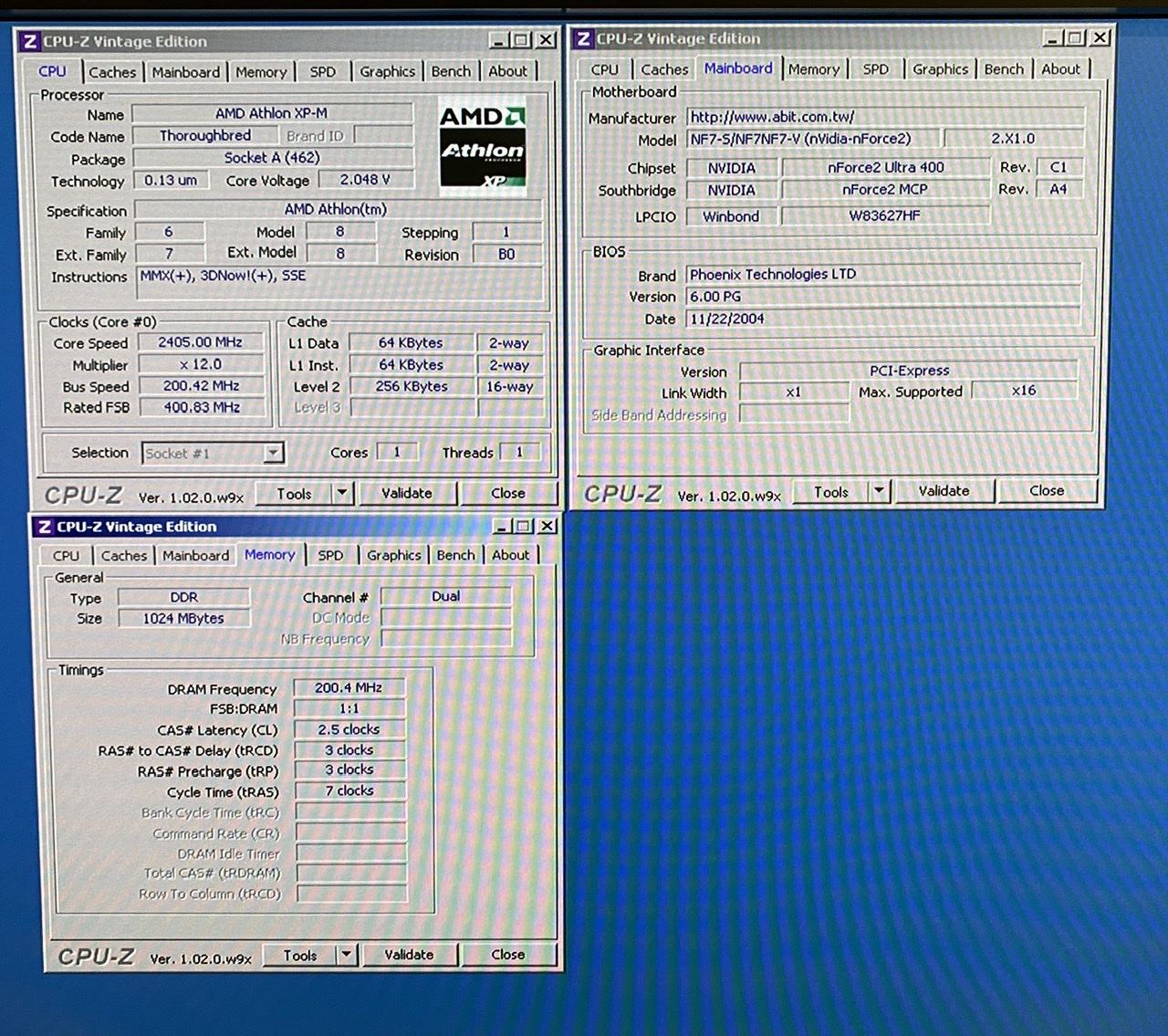
Task: Click the Core Voltage 2.048 V field
Action: tap(364, 180)
